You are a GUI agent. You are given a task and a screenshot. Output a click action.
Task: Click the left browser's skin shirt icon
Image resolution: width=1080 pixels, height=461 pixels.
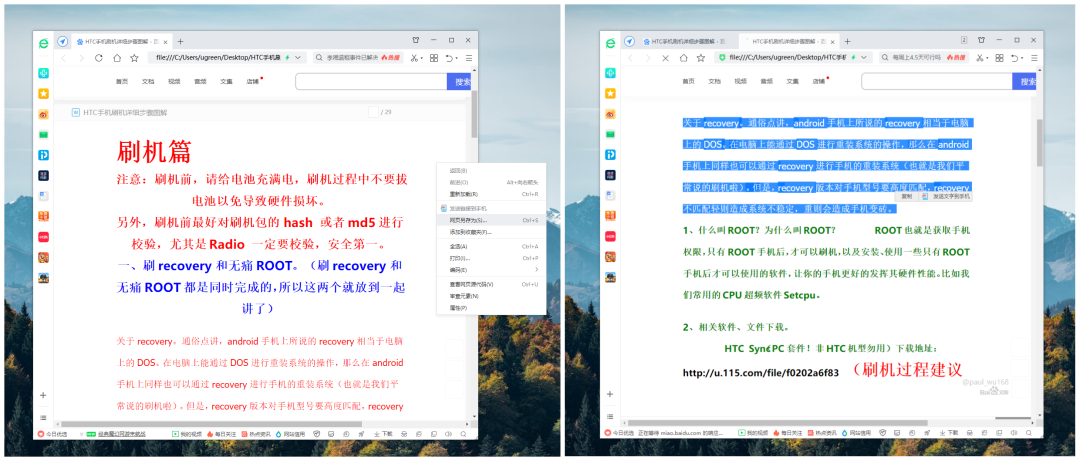click(x=416, y=41)
